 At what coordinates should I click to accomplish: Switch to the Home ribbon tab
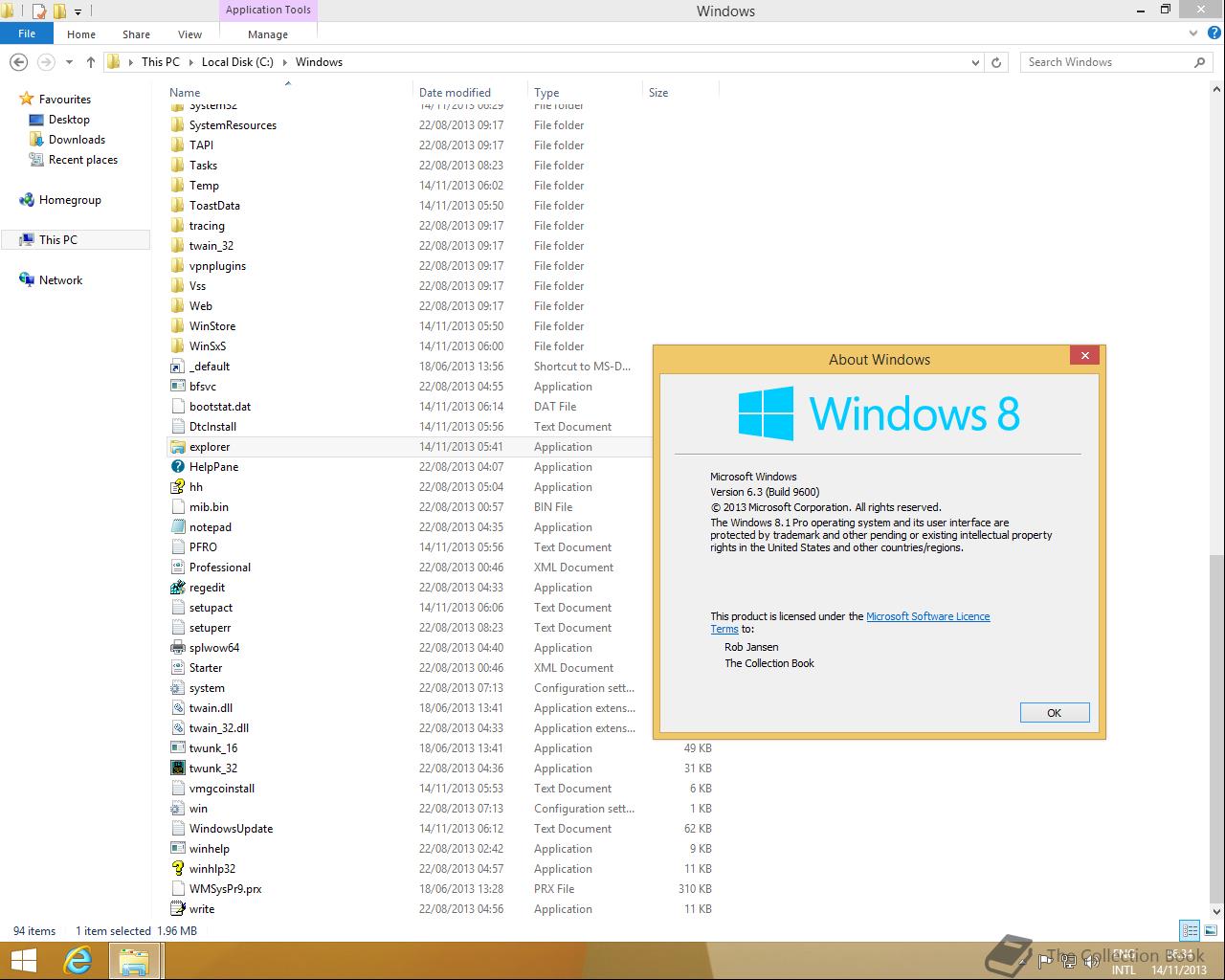click(81, 34)
